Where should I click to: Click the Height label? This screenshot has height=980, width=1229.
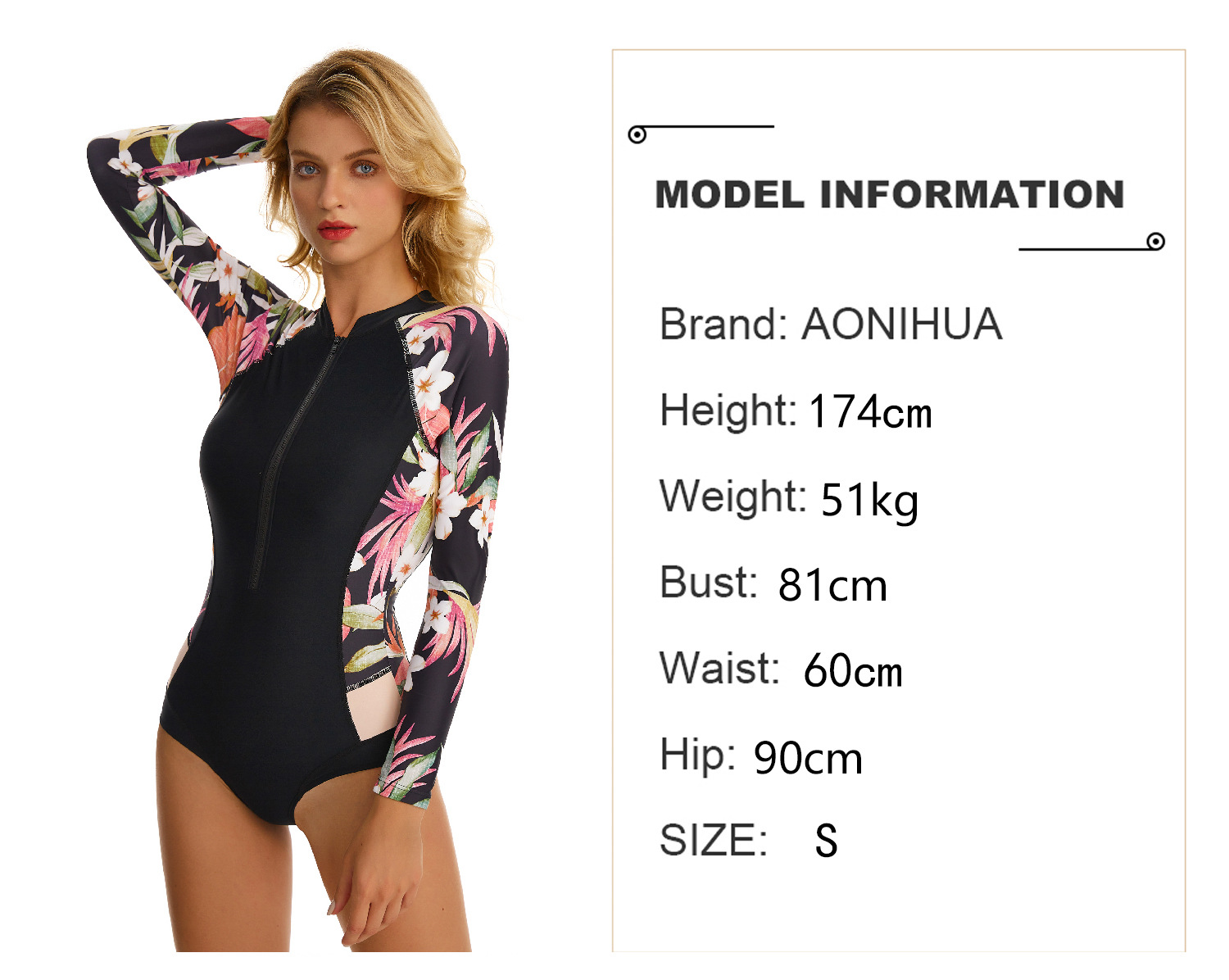(x=728, y=410)
